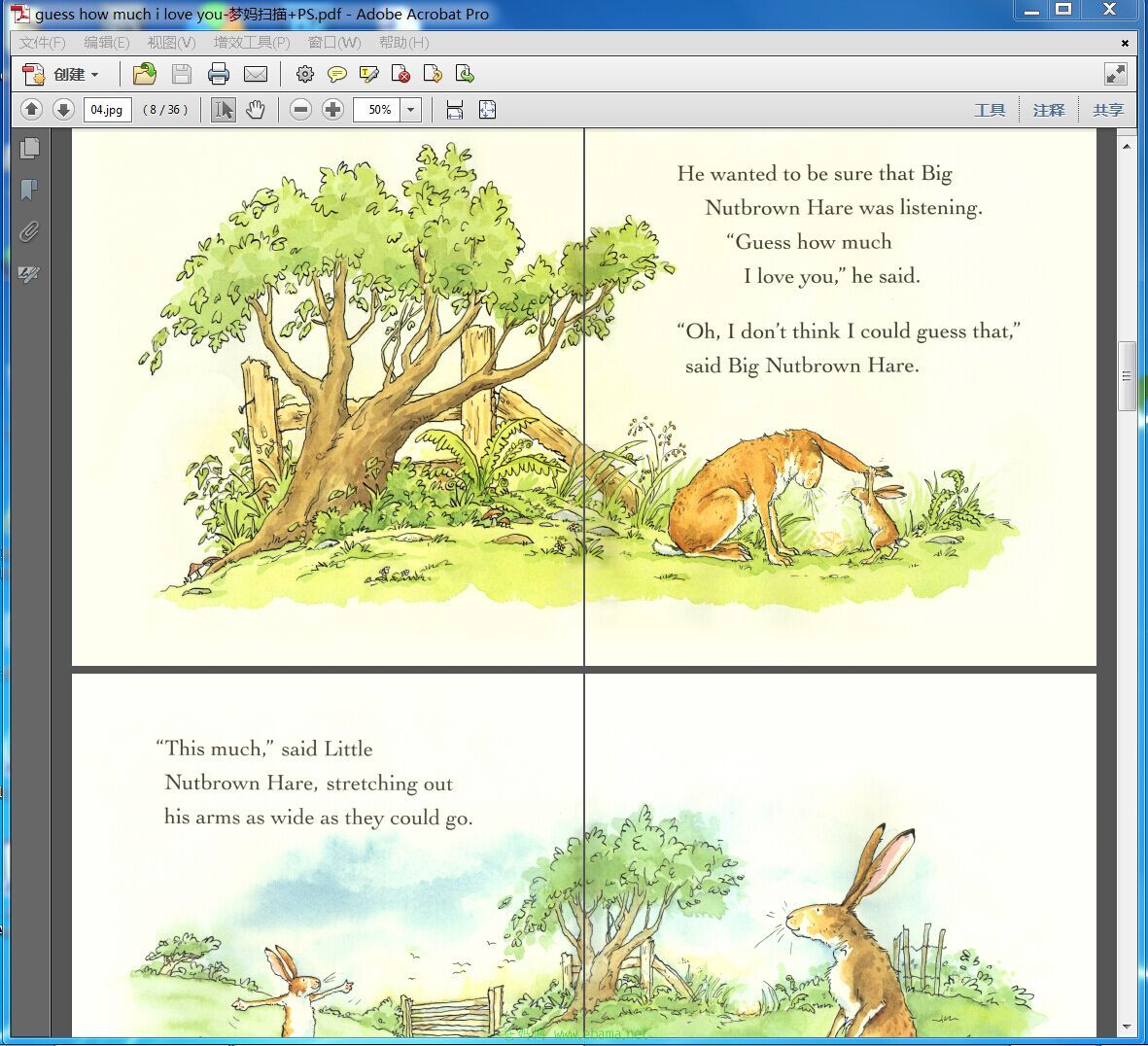
Task: Activate the text selection cursor tool
Action: [224, 110]
